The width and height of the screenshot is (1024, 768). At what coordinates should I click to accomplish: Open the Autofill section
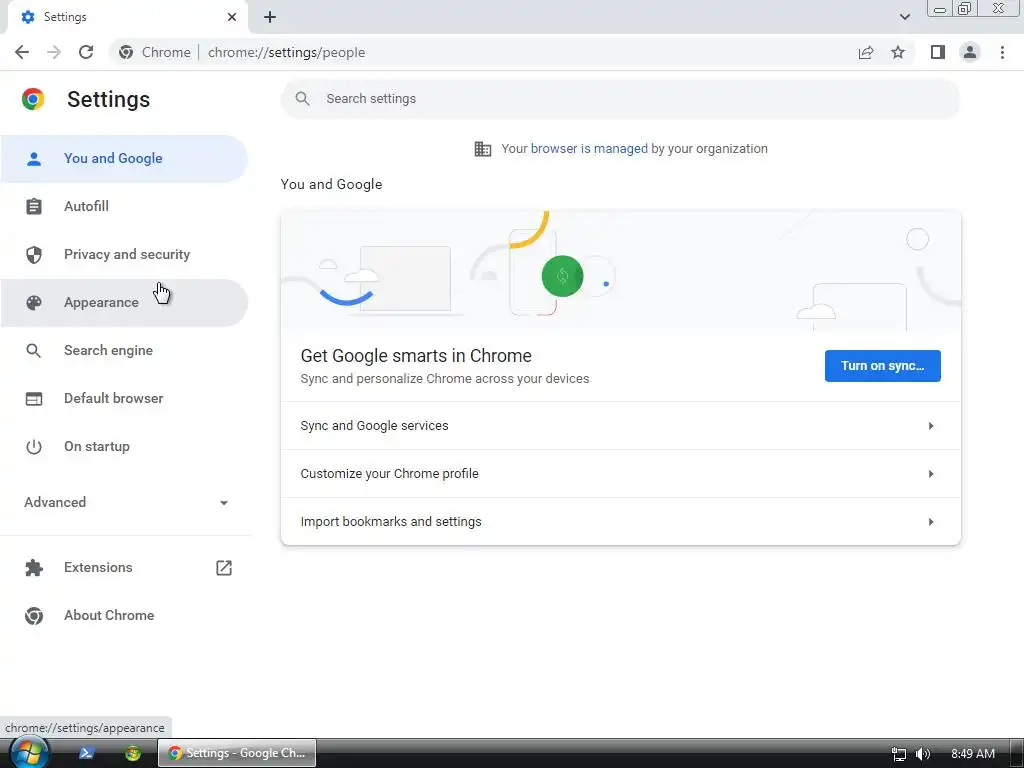point(124,206)
